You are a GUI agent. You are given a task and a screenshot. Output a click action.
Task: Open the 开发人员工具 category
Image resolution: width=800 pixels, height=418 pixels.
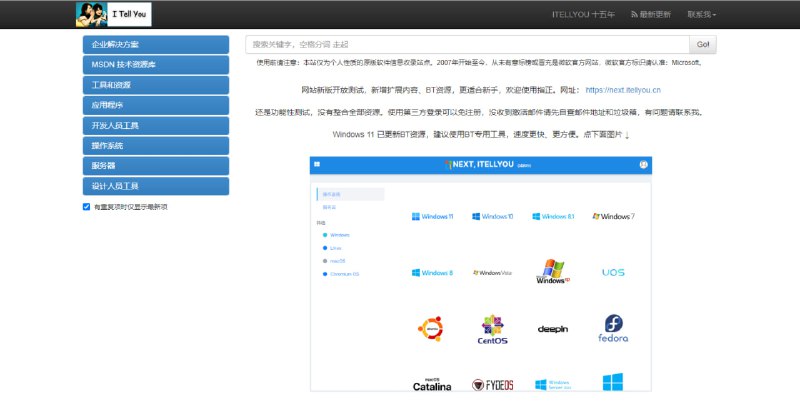point(155,125)
